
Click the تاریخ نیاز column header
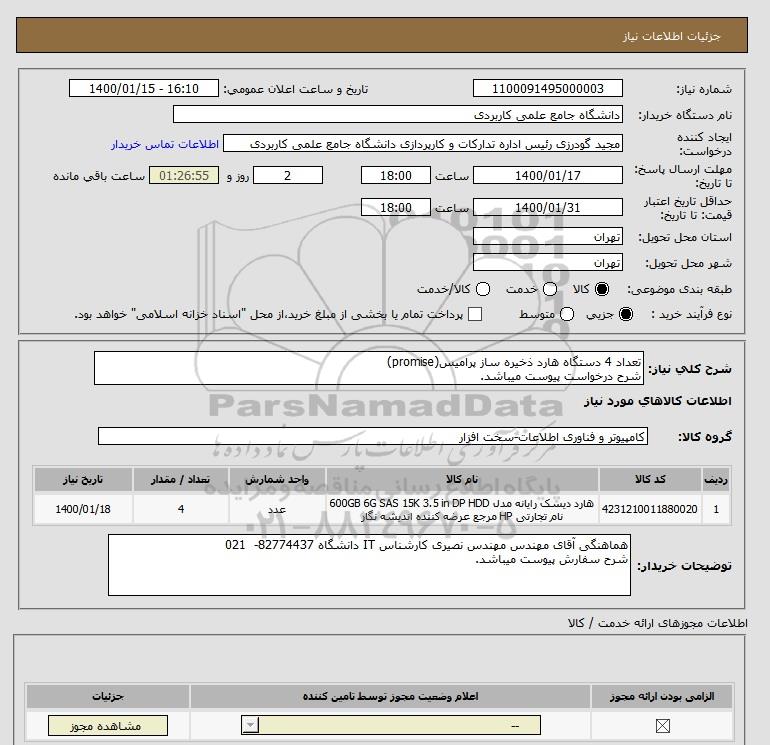(x=83, y=479)
